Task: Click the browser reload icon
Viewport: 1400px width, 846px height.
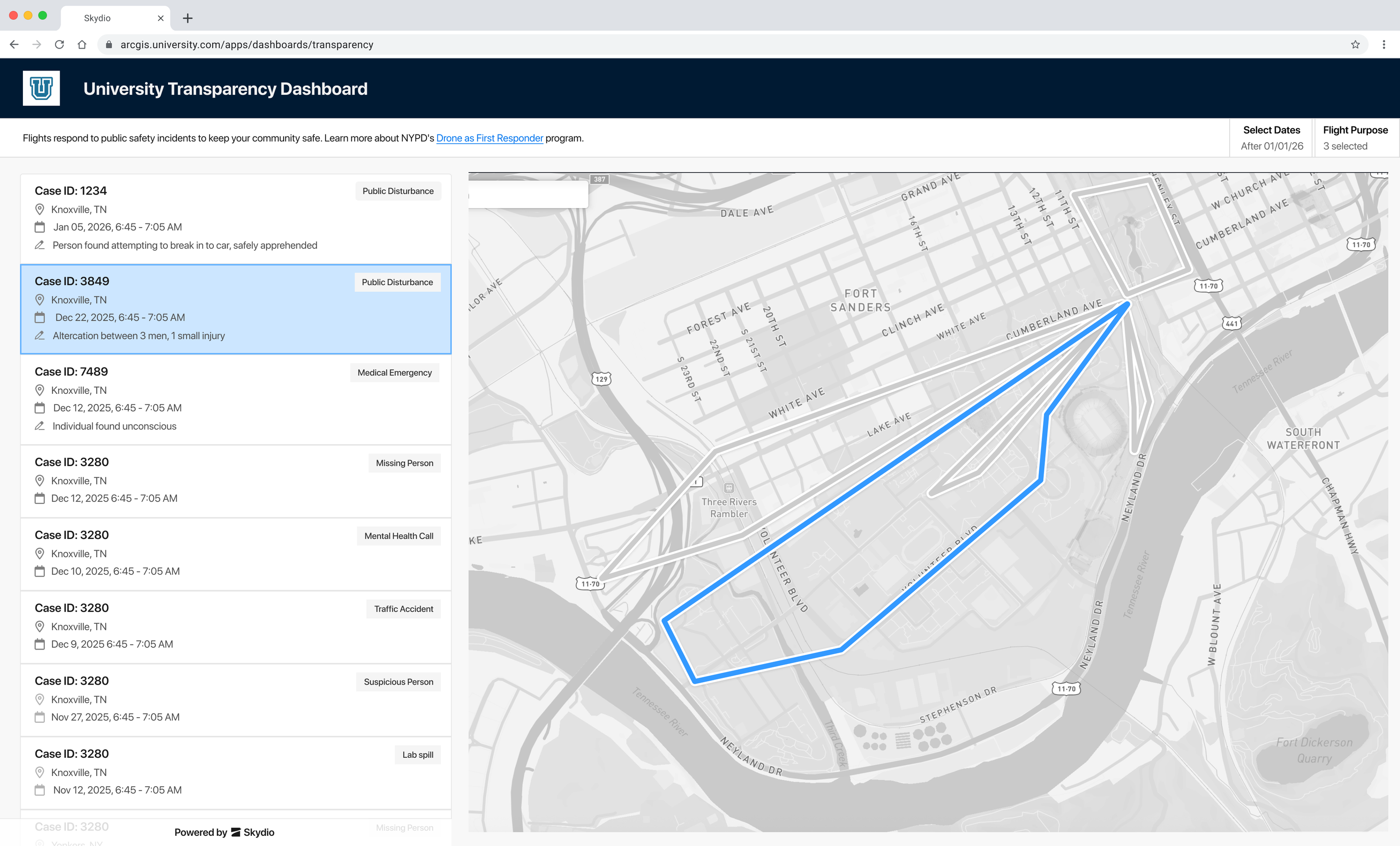Action: pos(59,44)
